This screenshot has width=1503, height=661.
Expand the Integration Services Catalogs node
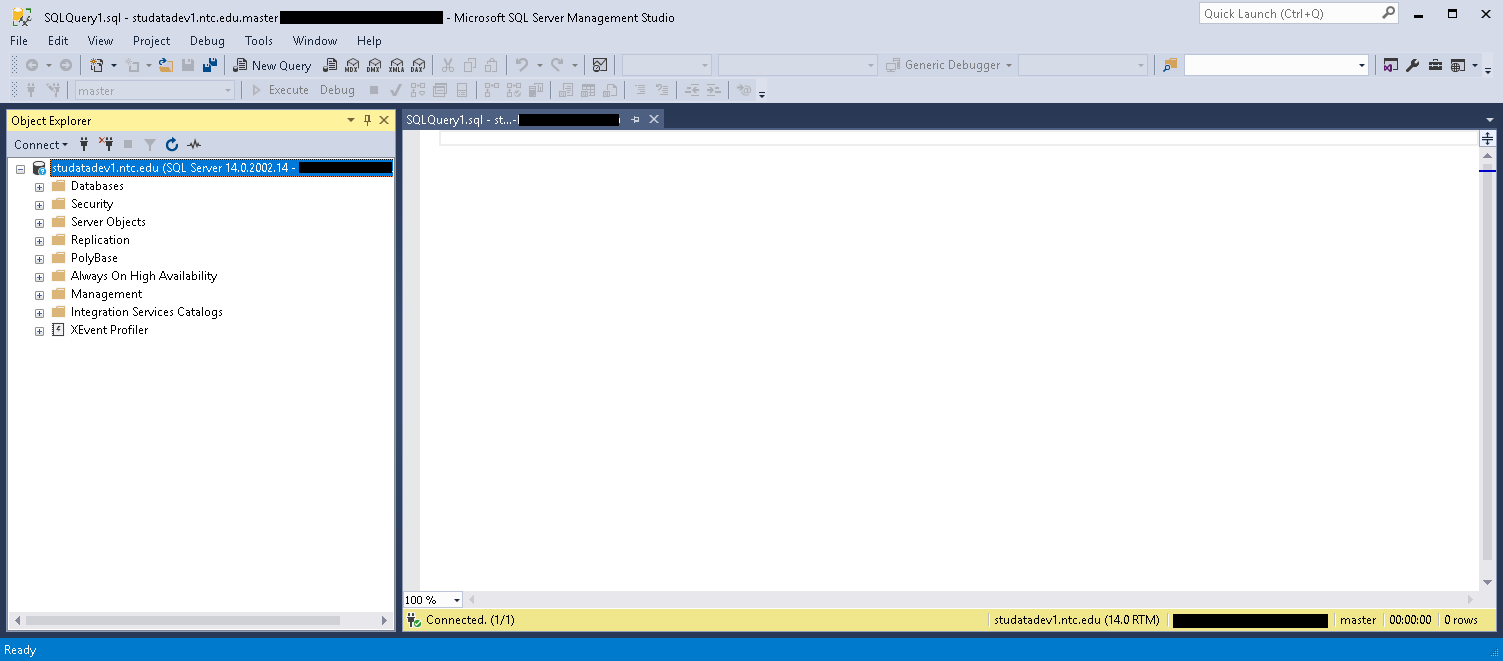[39, 312]
